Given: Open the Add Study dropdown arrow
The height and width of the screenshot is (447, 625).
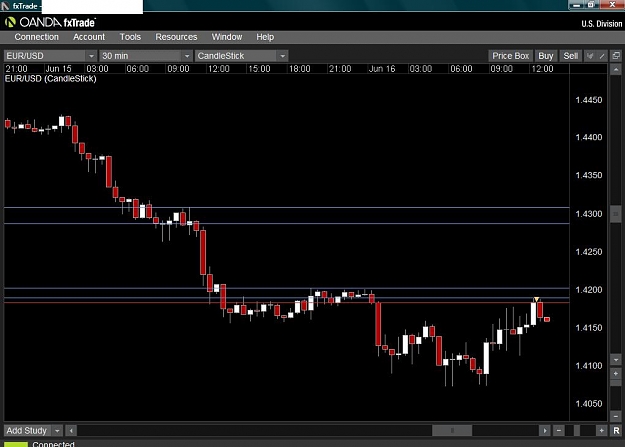Looking at the screenshot, I should [x=57, y=431].
